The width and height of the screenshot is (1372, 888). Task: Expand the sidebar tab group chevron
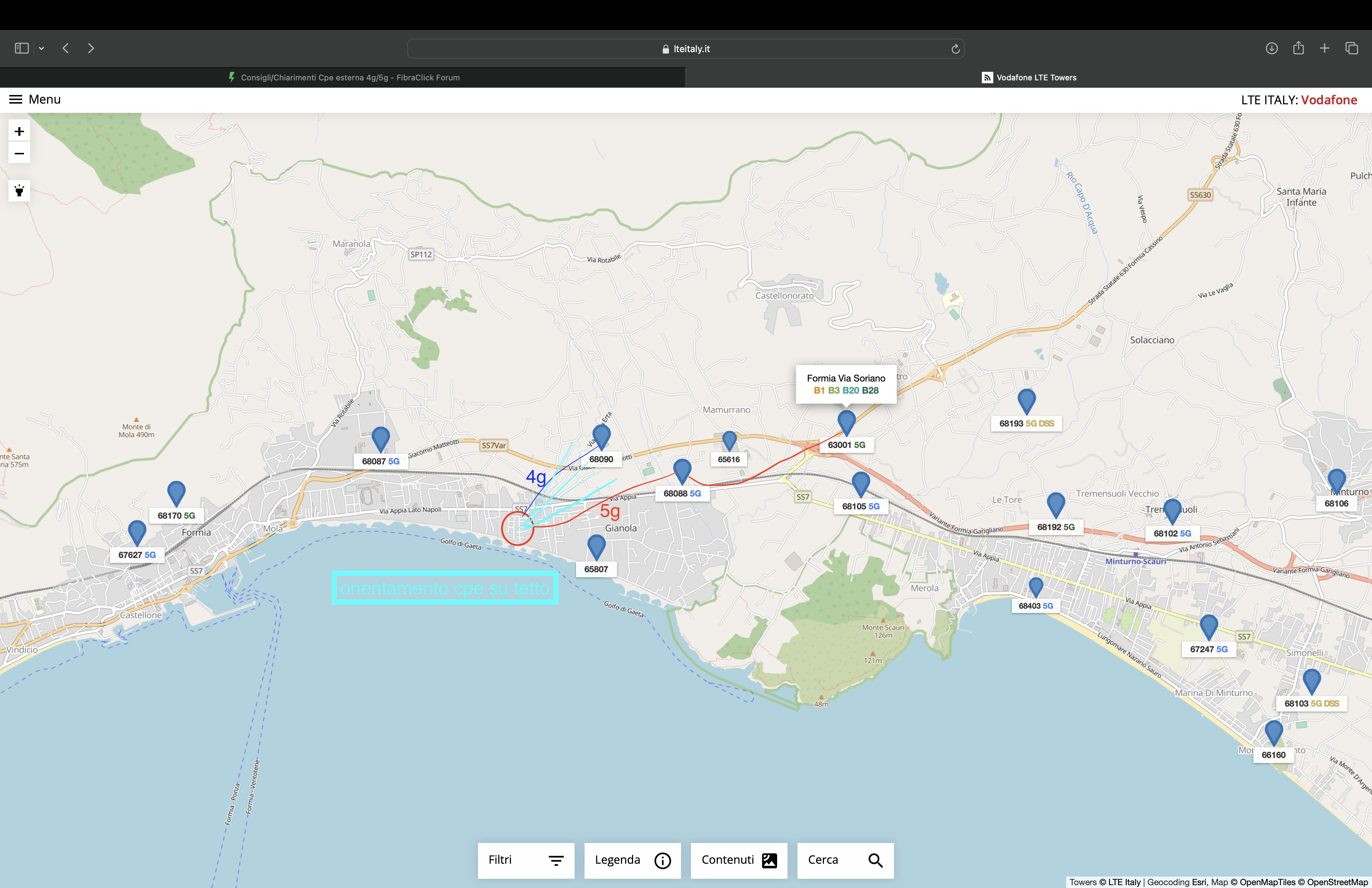click(x=41, y=49)
